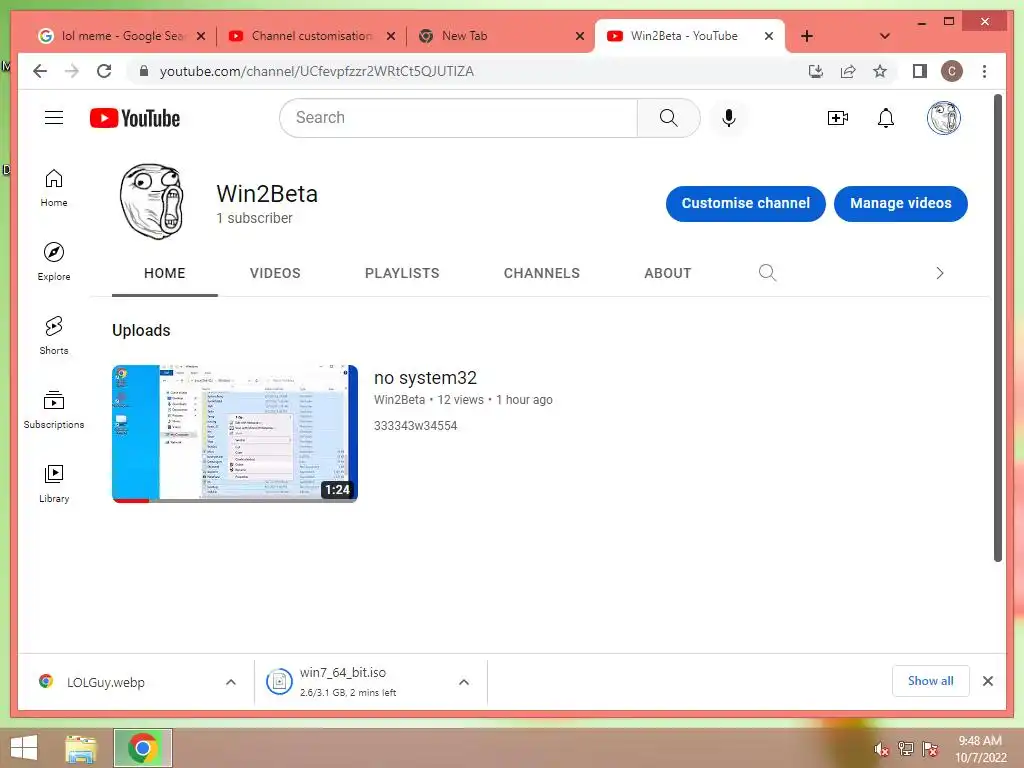1024x768 pixels.
Task: Click the install app icon in the address bar
Action: pos(816,71)
